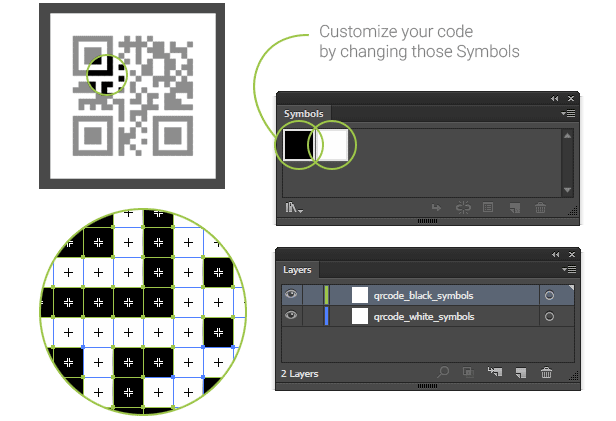Click the New Symbol icon
616x421 pixels.
tap(515, 208)
